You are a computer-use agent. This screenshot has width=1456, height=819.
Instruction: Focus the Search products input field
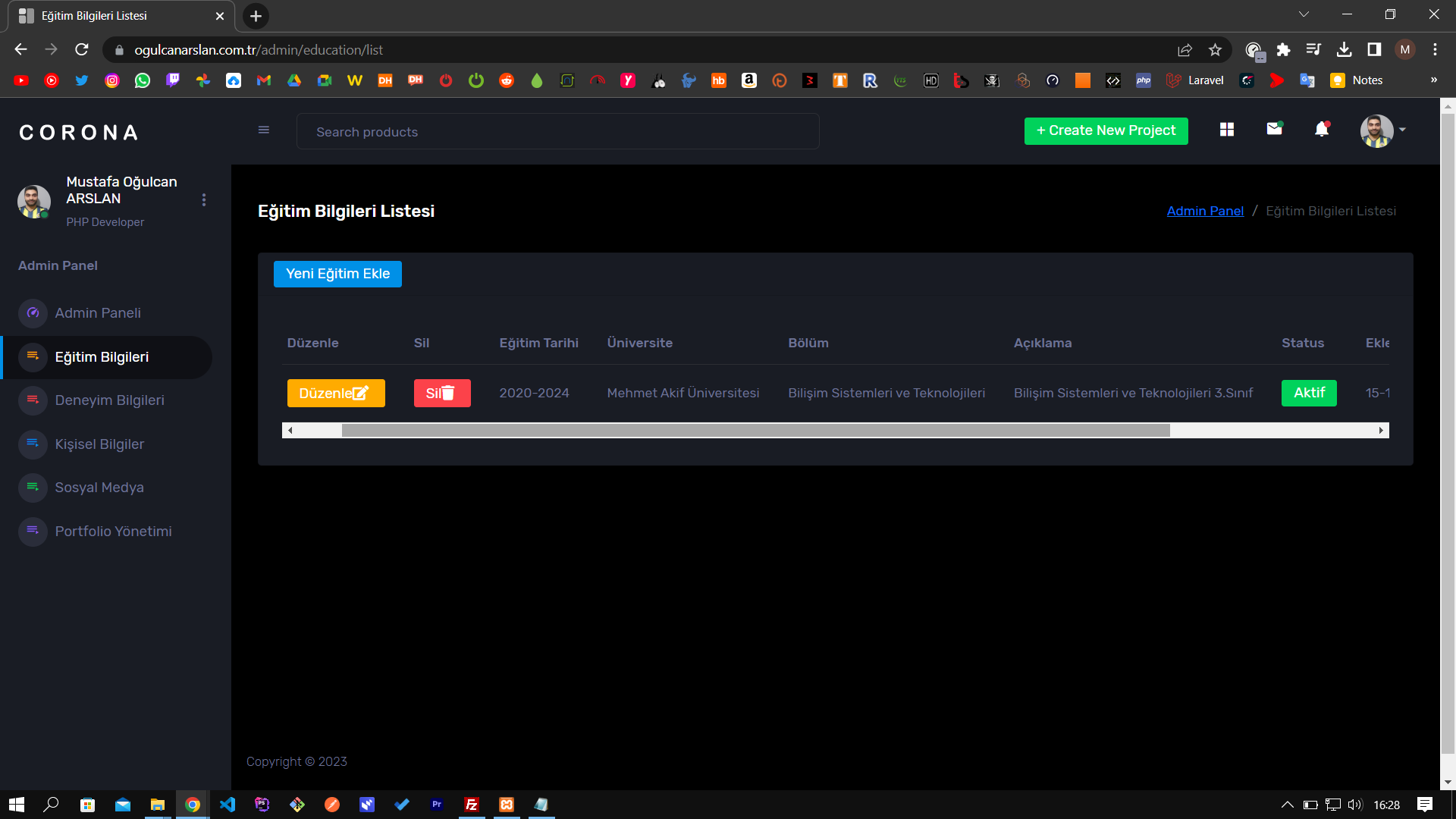(x=557, y=132)
